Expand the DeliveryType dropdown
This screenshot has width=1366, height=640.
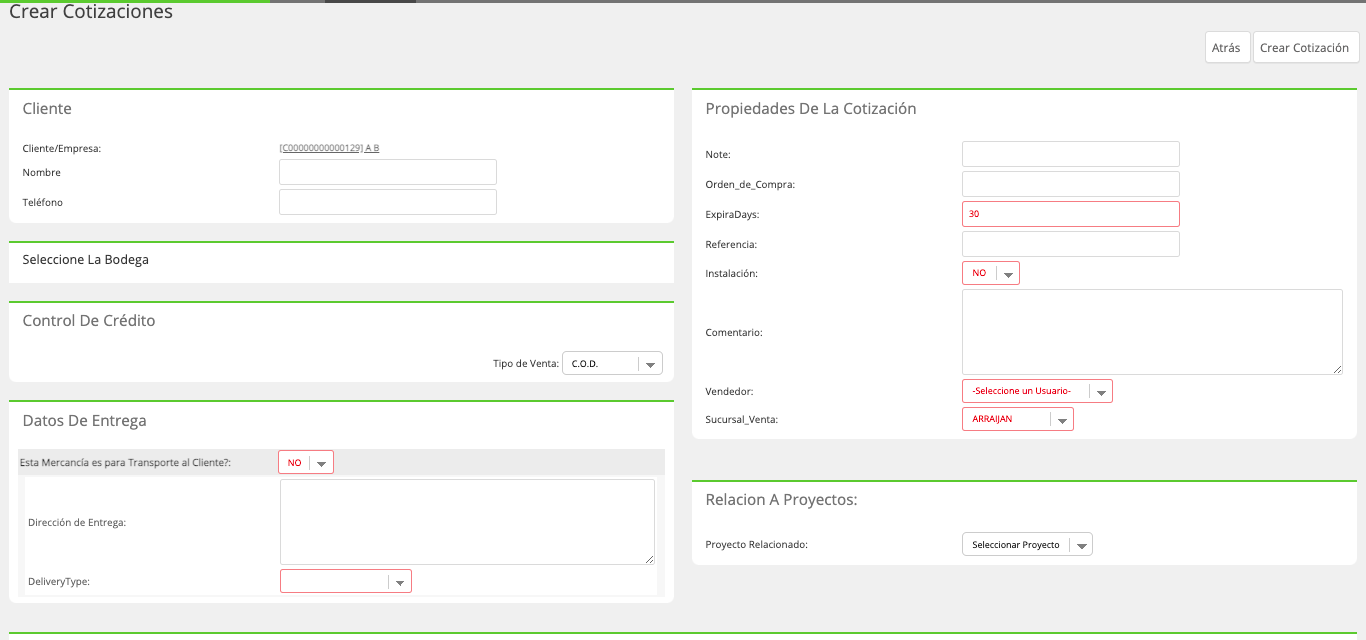(x=346, y=581)
